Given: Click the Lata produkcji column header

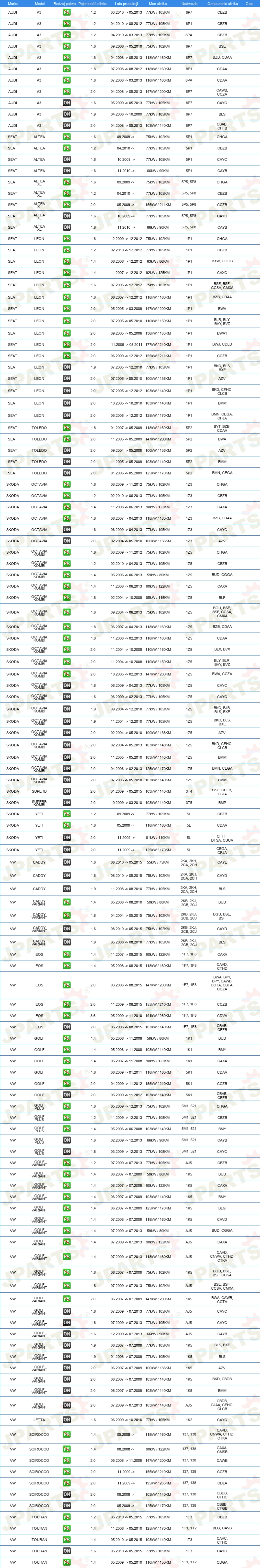Looking at the screenshot, I should click(126, 4).
